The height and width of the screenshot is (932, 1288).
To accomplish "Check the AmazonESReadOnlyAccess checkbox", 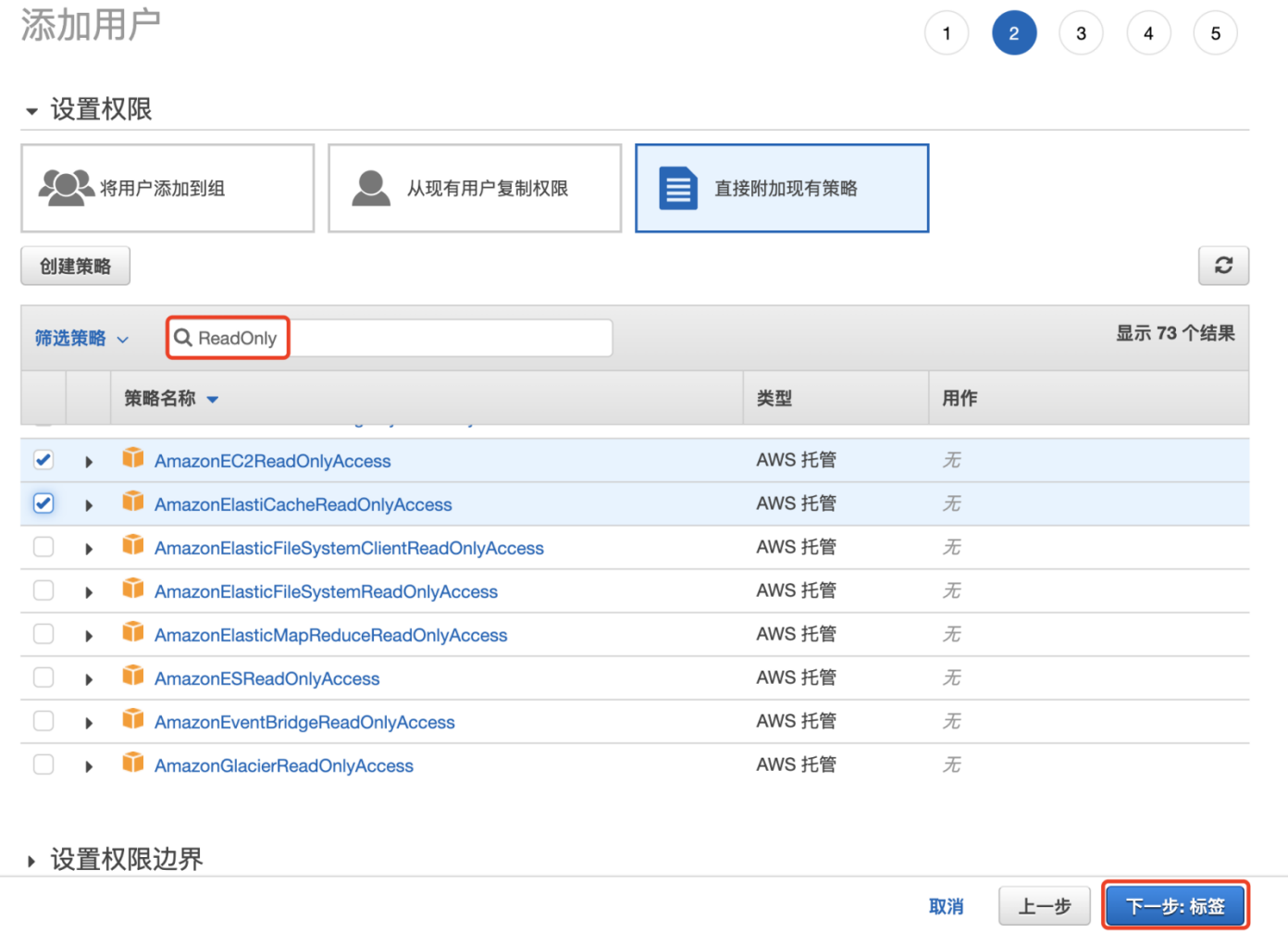I will pyautogui.click(x=43, y=677).
